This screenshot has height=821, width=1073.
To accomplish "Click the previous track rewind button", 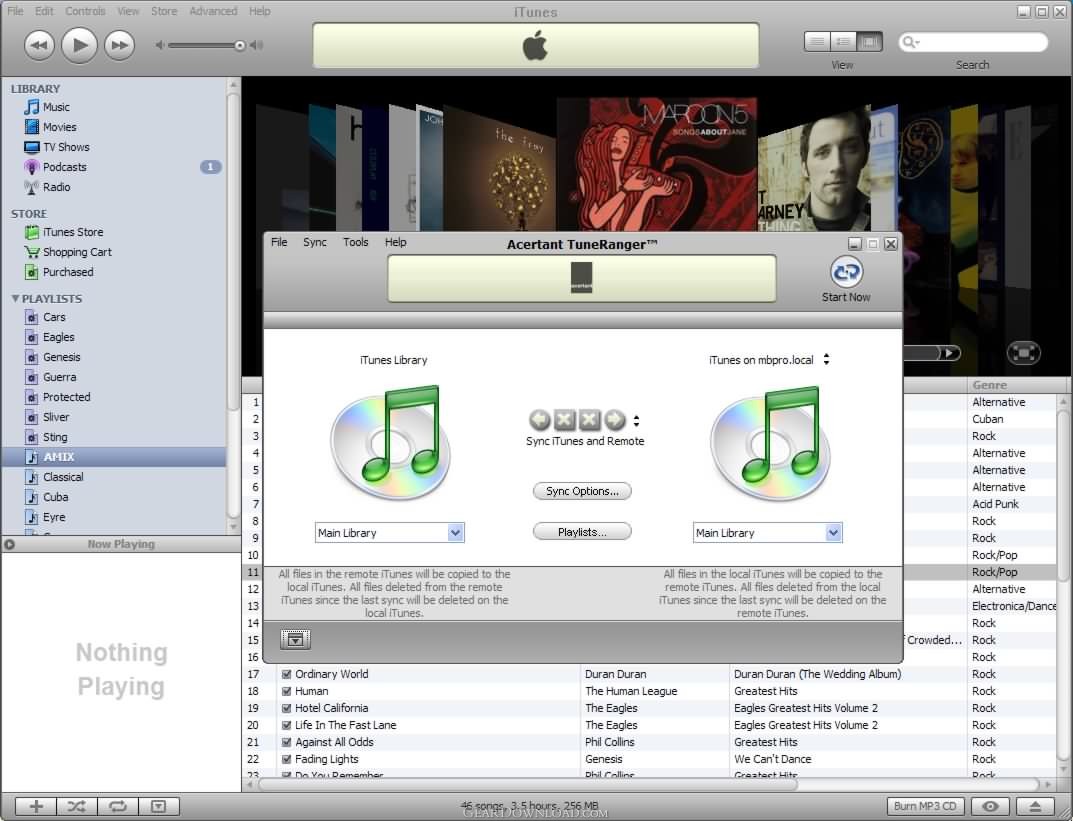I will 39,46.
